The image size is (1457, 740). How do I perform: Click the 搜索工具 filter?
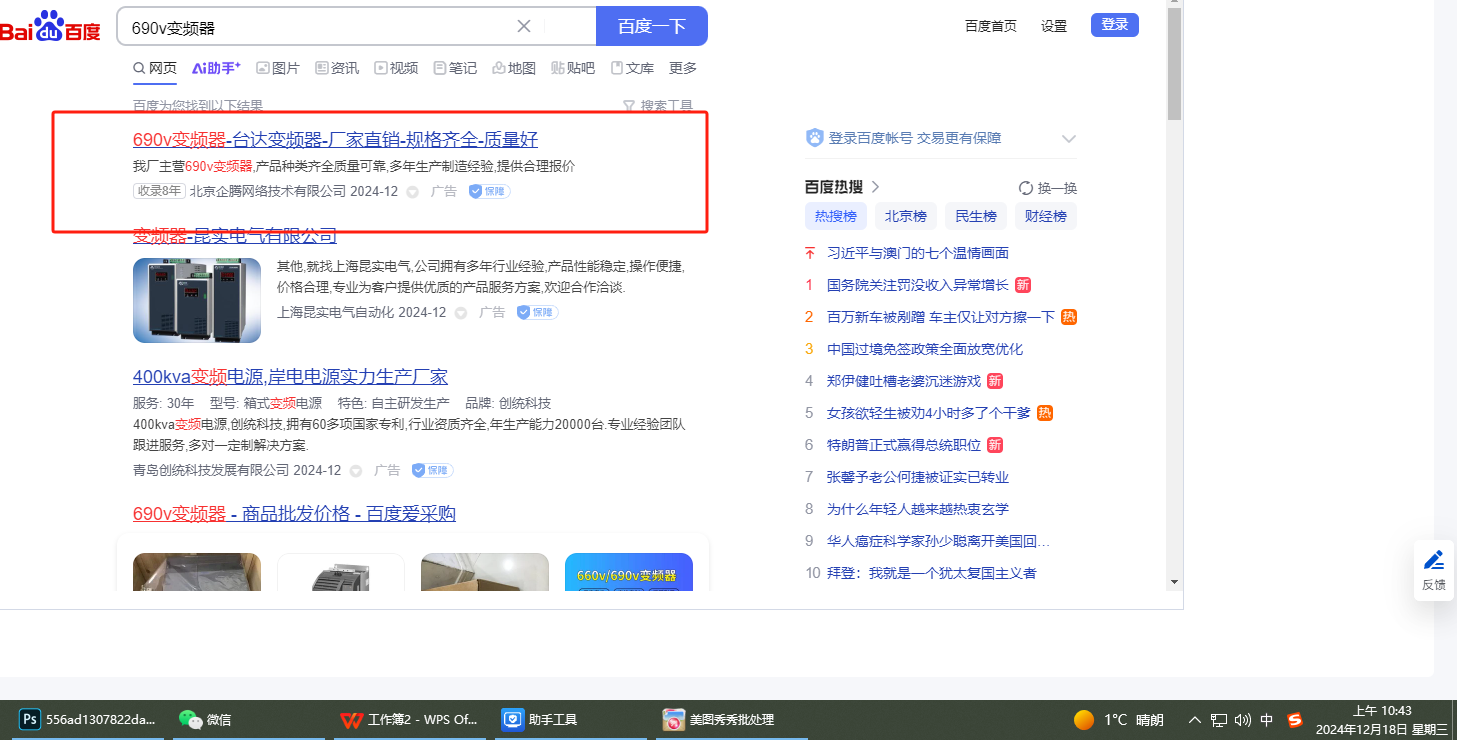658,106
